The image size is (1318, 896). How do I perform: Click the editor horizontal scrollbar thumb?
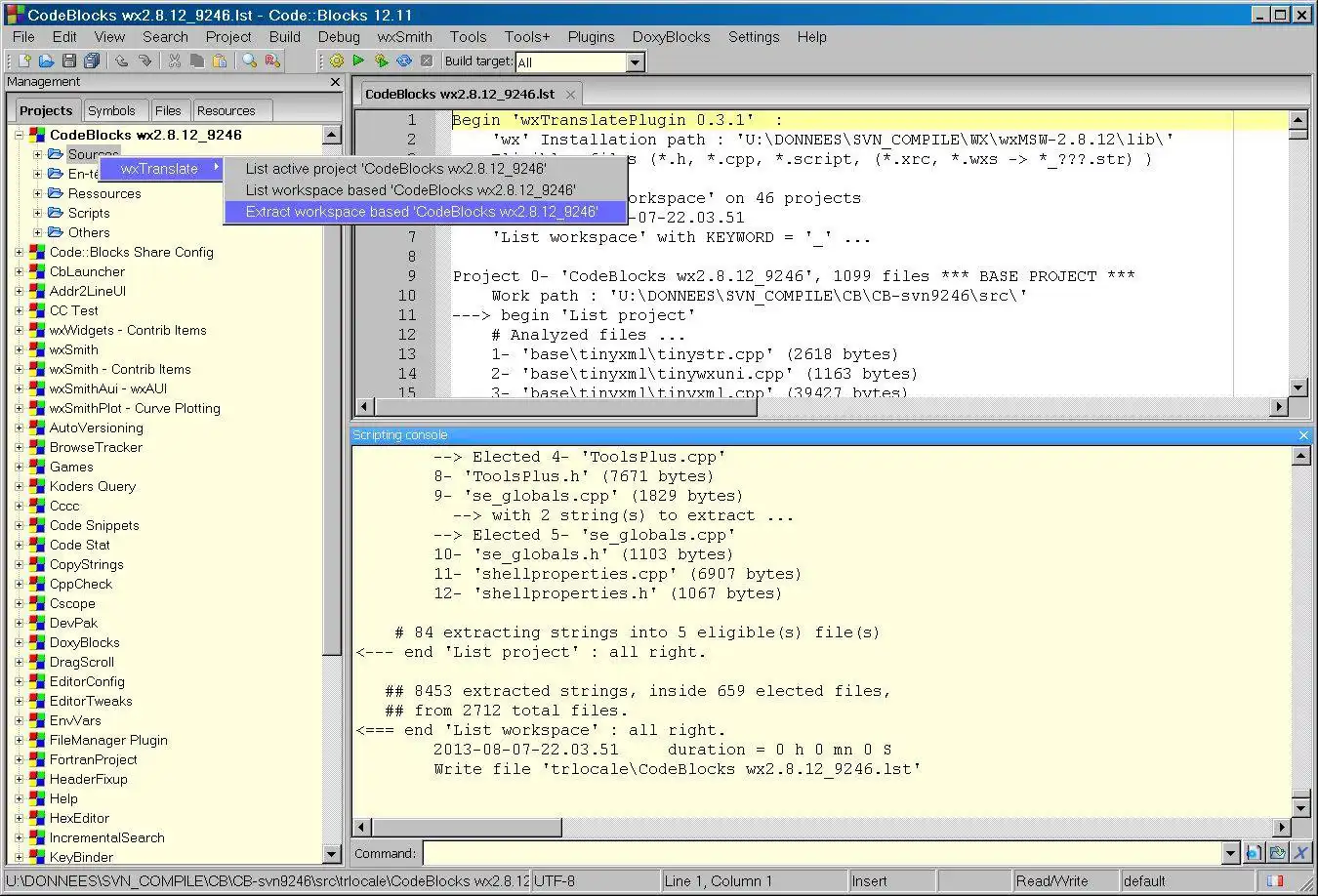(x=566, y=406)
